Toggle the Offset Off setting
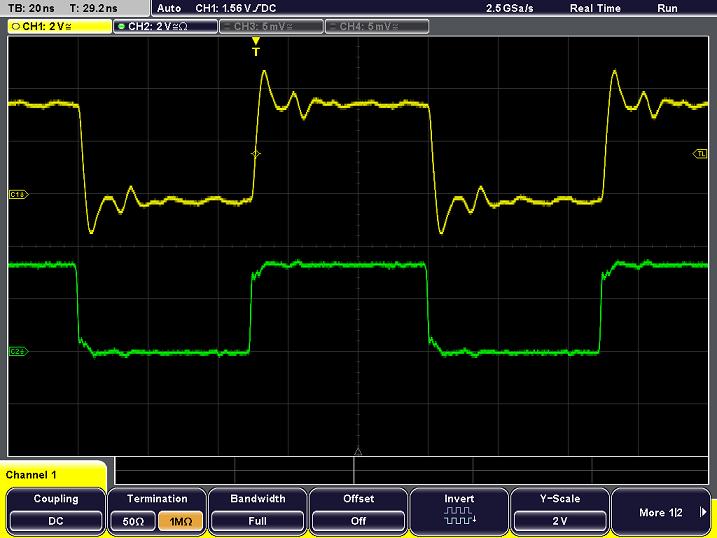 (357, 519)
